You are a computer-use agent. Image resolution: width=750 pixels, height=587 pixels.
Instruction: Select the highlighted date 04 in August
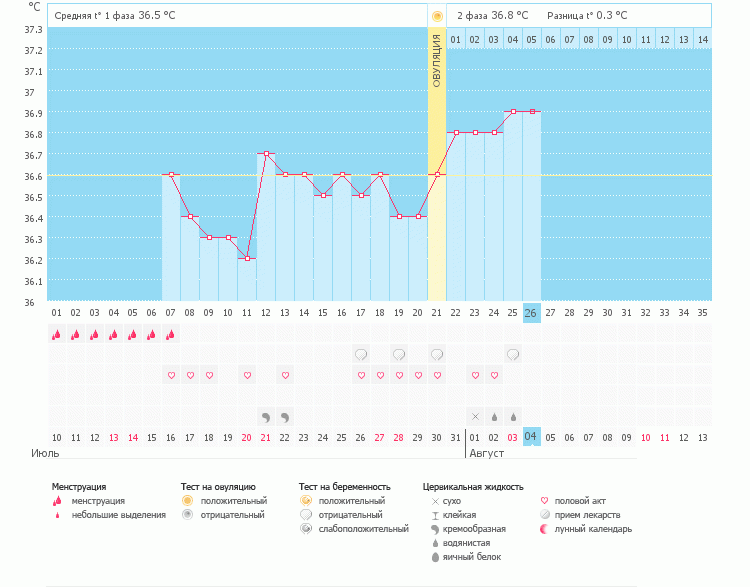[532, 437]
